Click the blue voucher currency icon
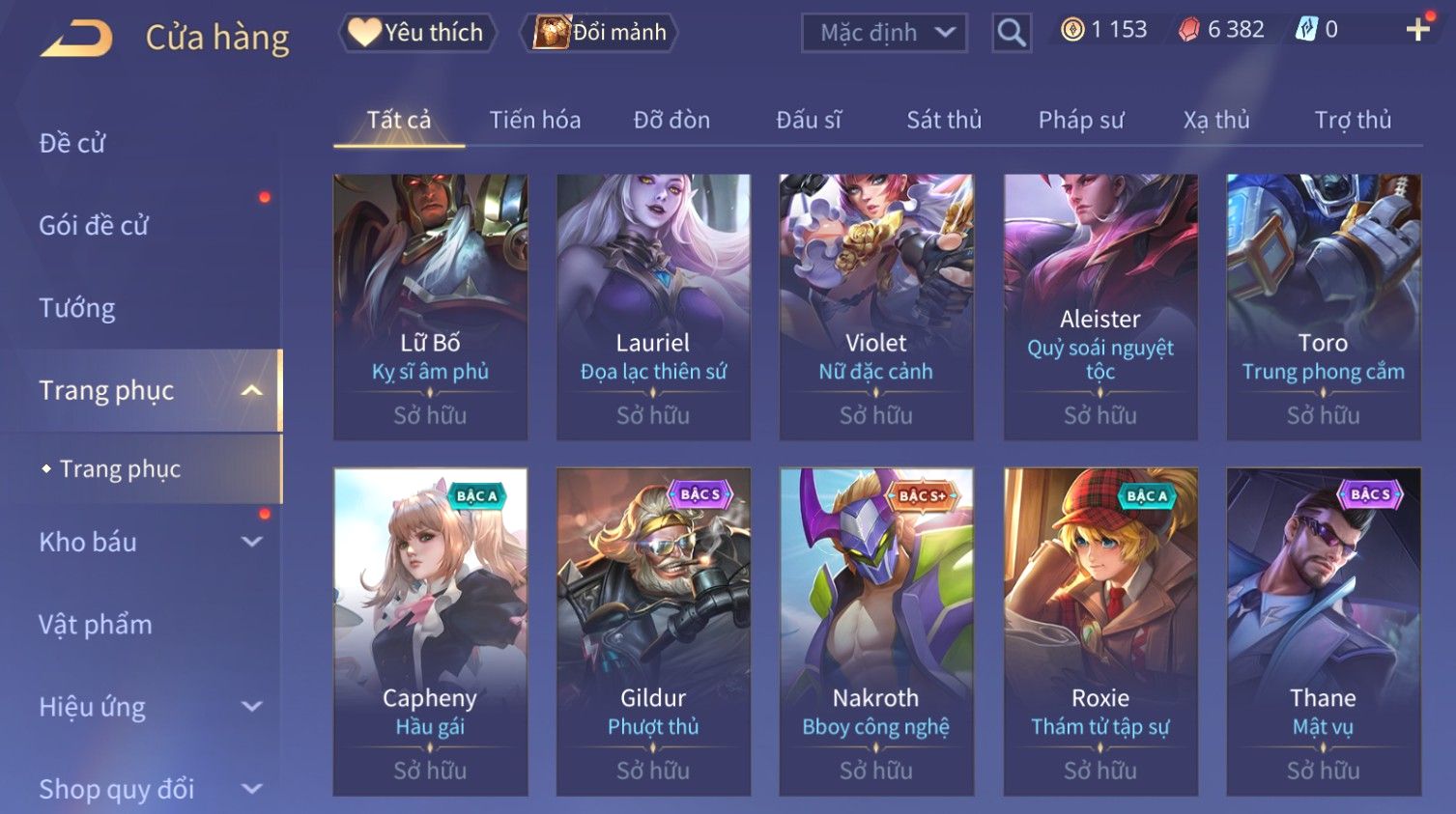The image size is (1456, 814). (x=1306, y=30)
